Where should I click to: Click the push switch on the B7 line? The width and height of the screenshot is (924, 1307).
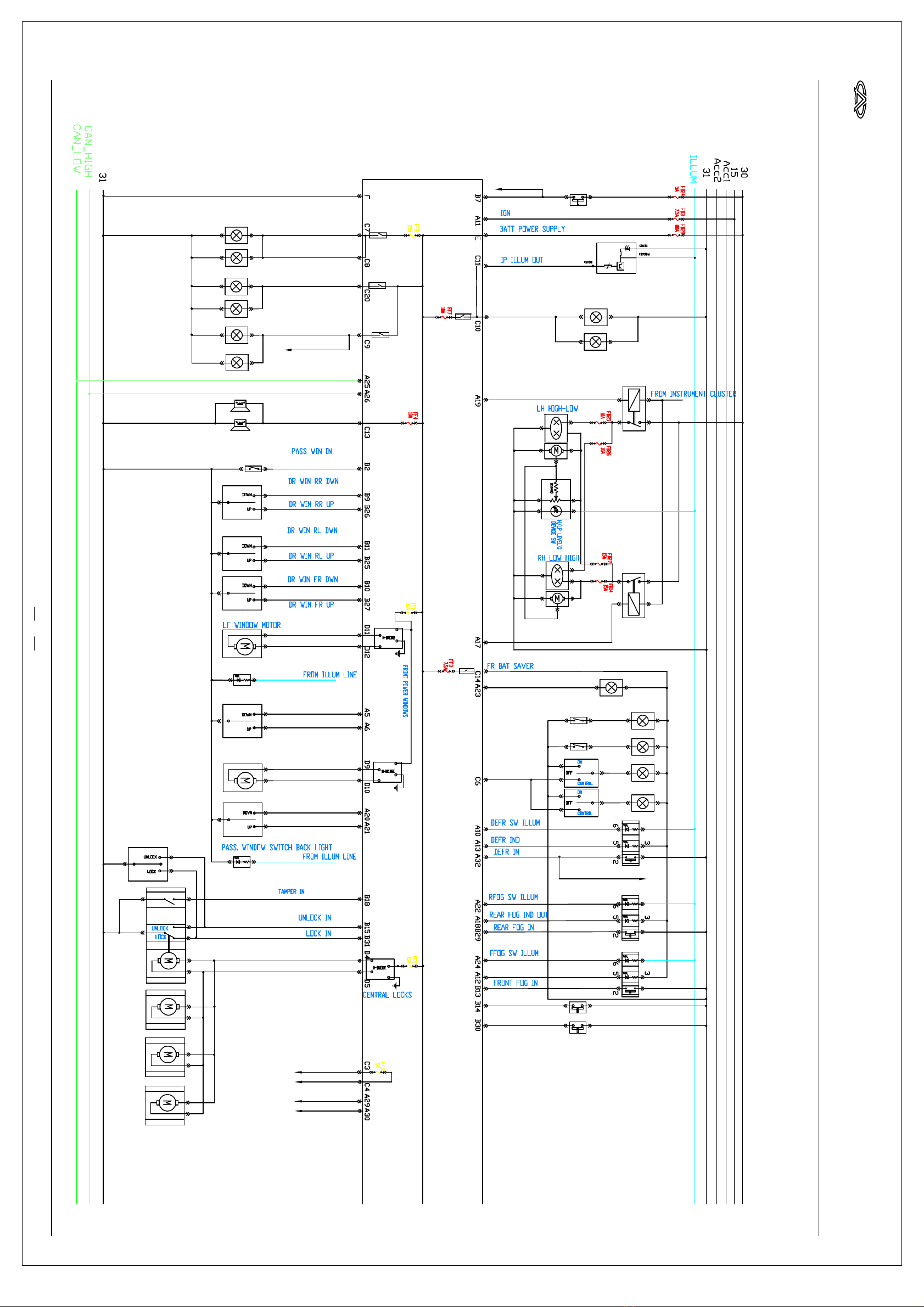click(579, 198)
